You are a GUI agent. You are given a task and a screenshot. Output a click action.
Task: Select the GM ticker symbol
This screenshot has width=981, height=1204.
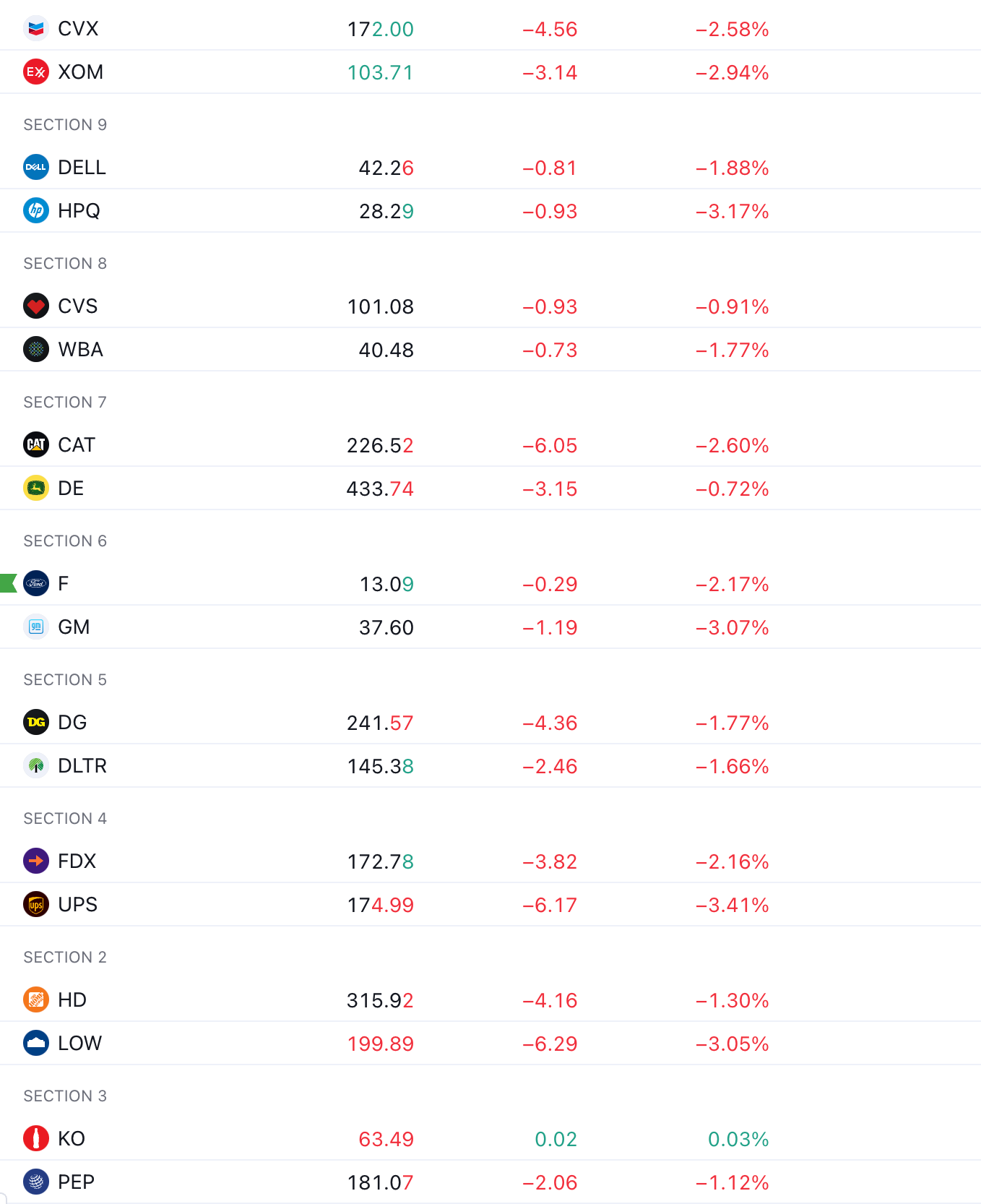coord(74,627)
